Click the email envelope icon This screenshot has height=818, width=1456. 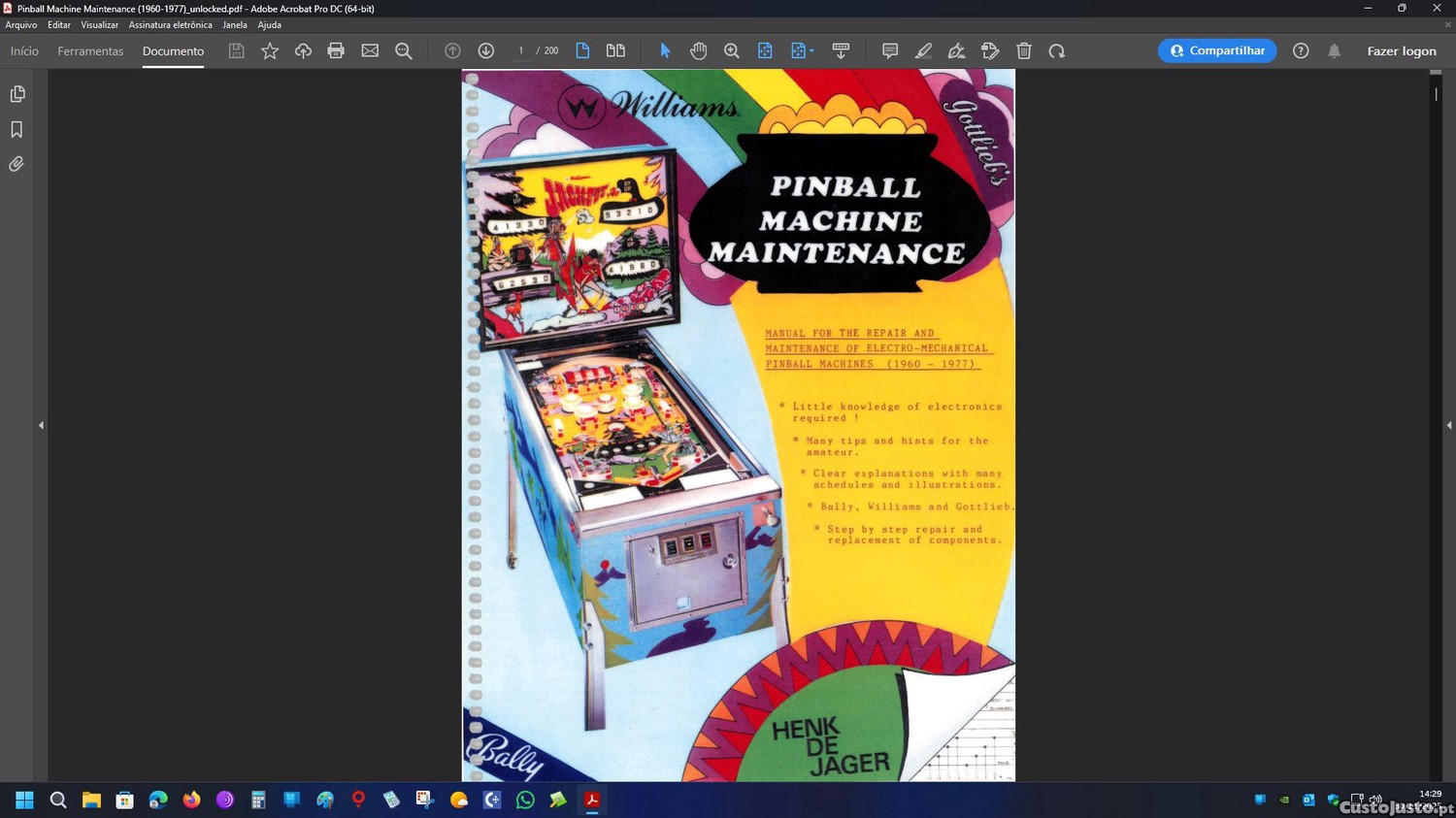pyautogui.click(x=370, y=51)
